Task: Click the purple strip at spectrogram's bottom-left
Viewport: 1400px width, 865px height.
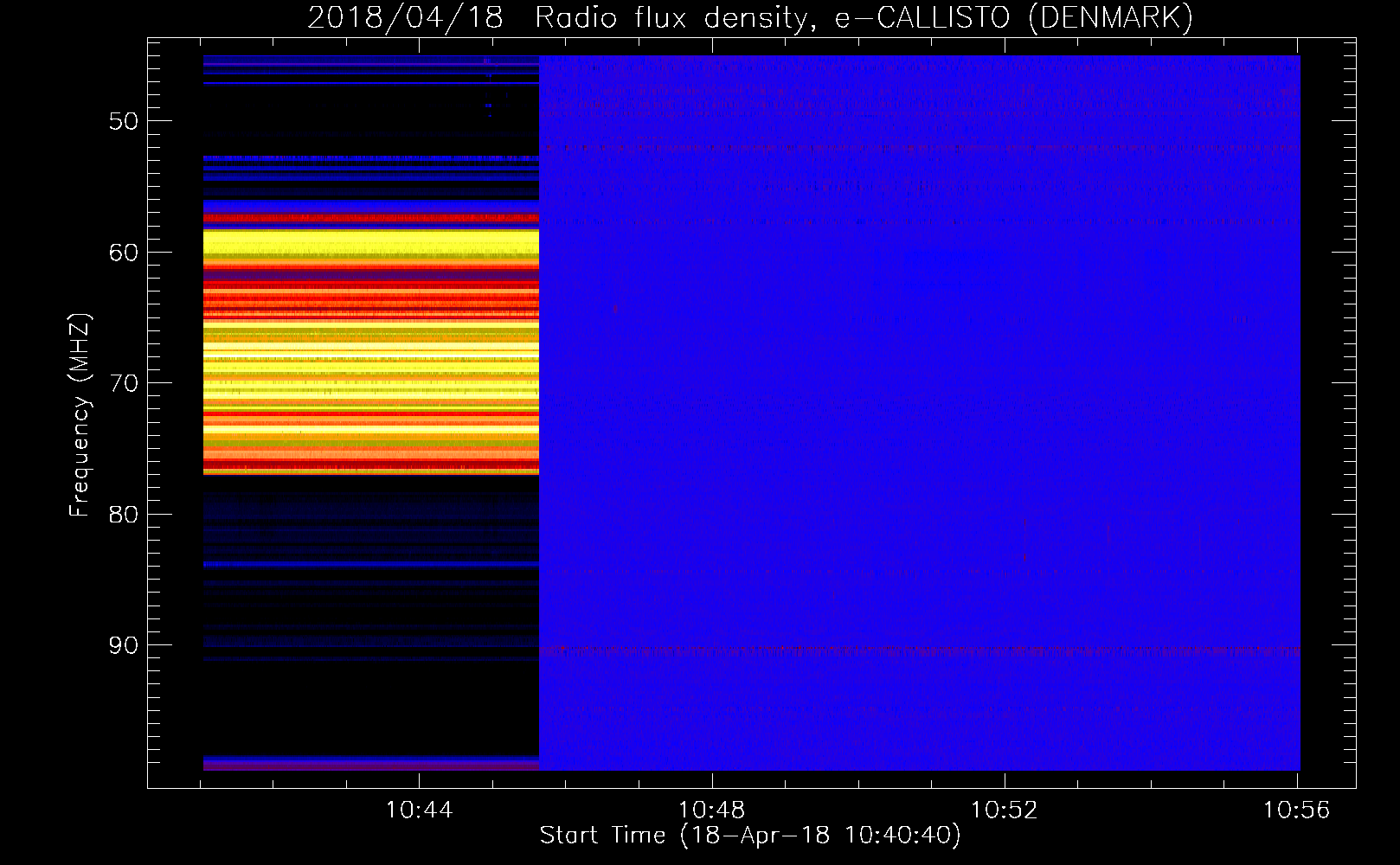Action: click(x=370, y=766)
